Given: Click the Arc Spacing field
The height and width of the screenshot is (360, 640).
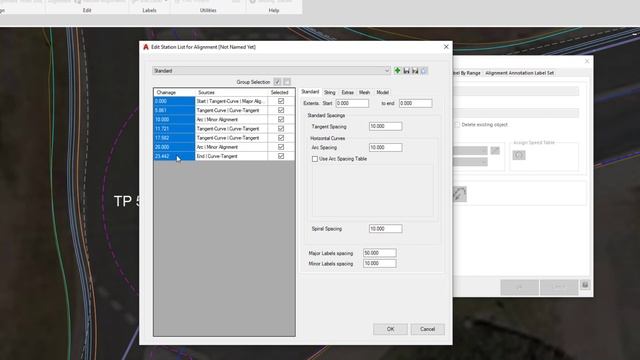Looking at the screenshot, I should 385,147.
